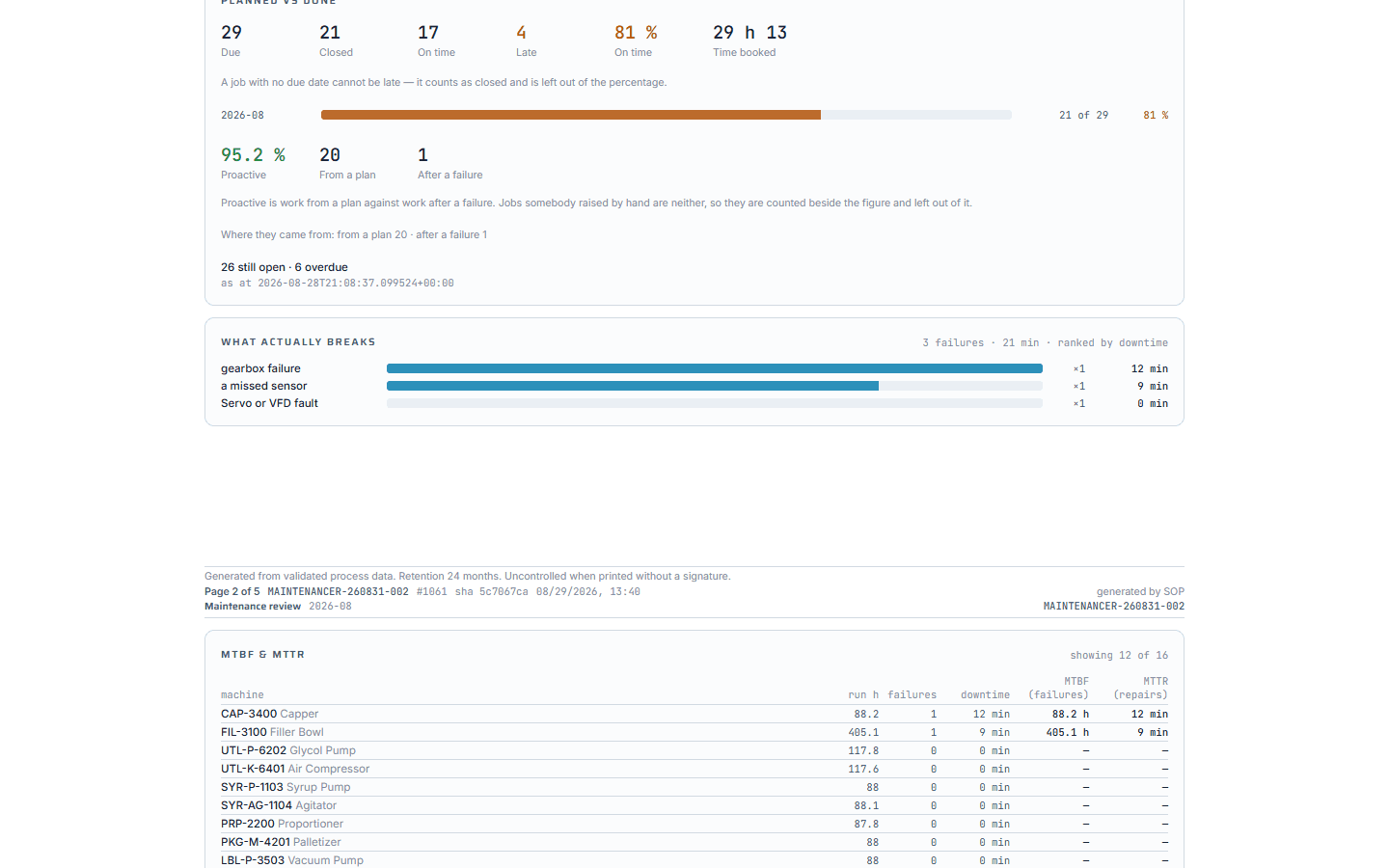Select the PKG-M-4201 Palletizer row
This screenshot has height=868, width=1389.
tap(694, 842)
